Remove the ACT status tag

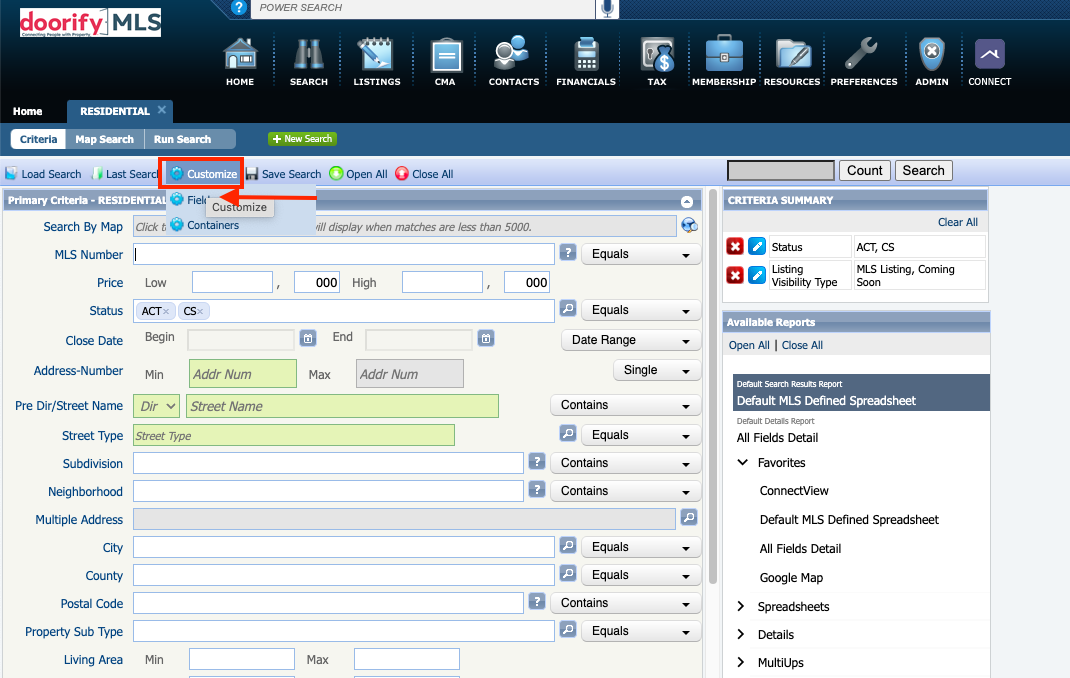(166, 312)
